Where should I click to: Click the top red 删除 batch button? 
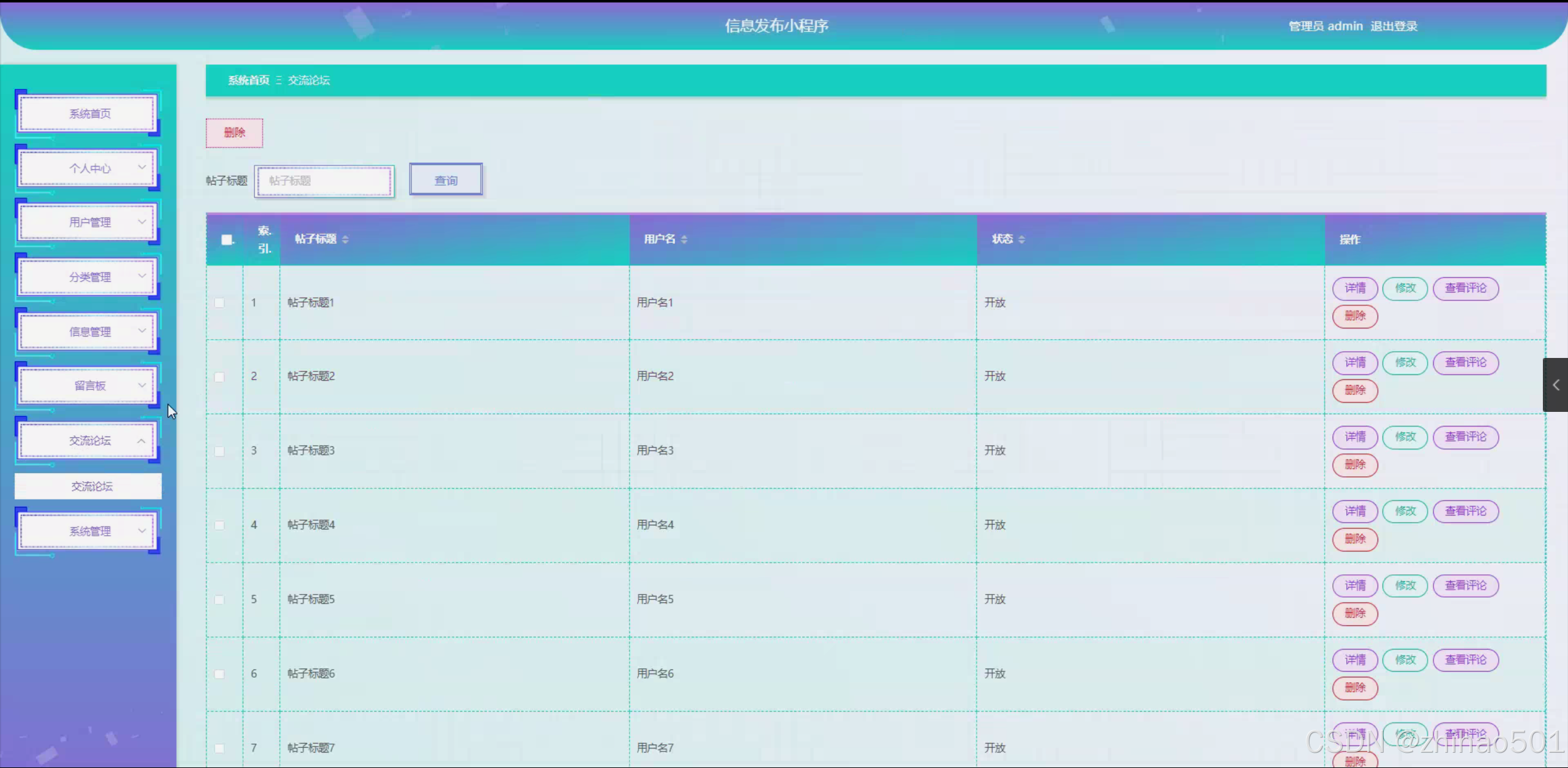[234, 132]
